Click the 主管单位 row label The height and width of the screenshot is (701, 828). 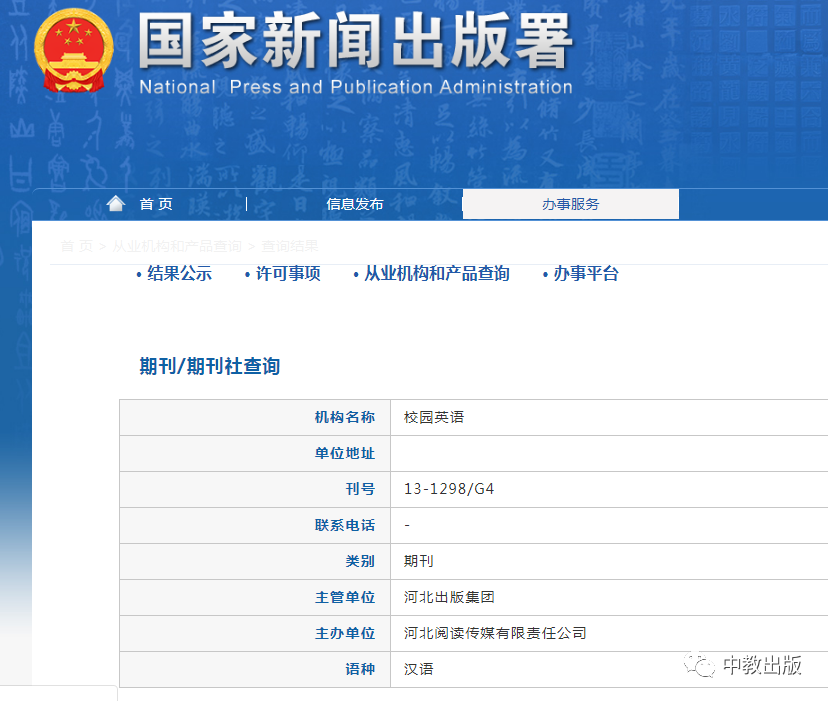[x=345, y=597]
